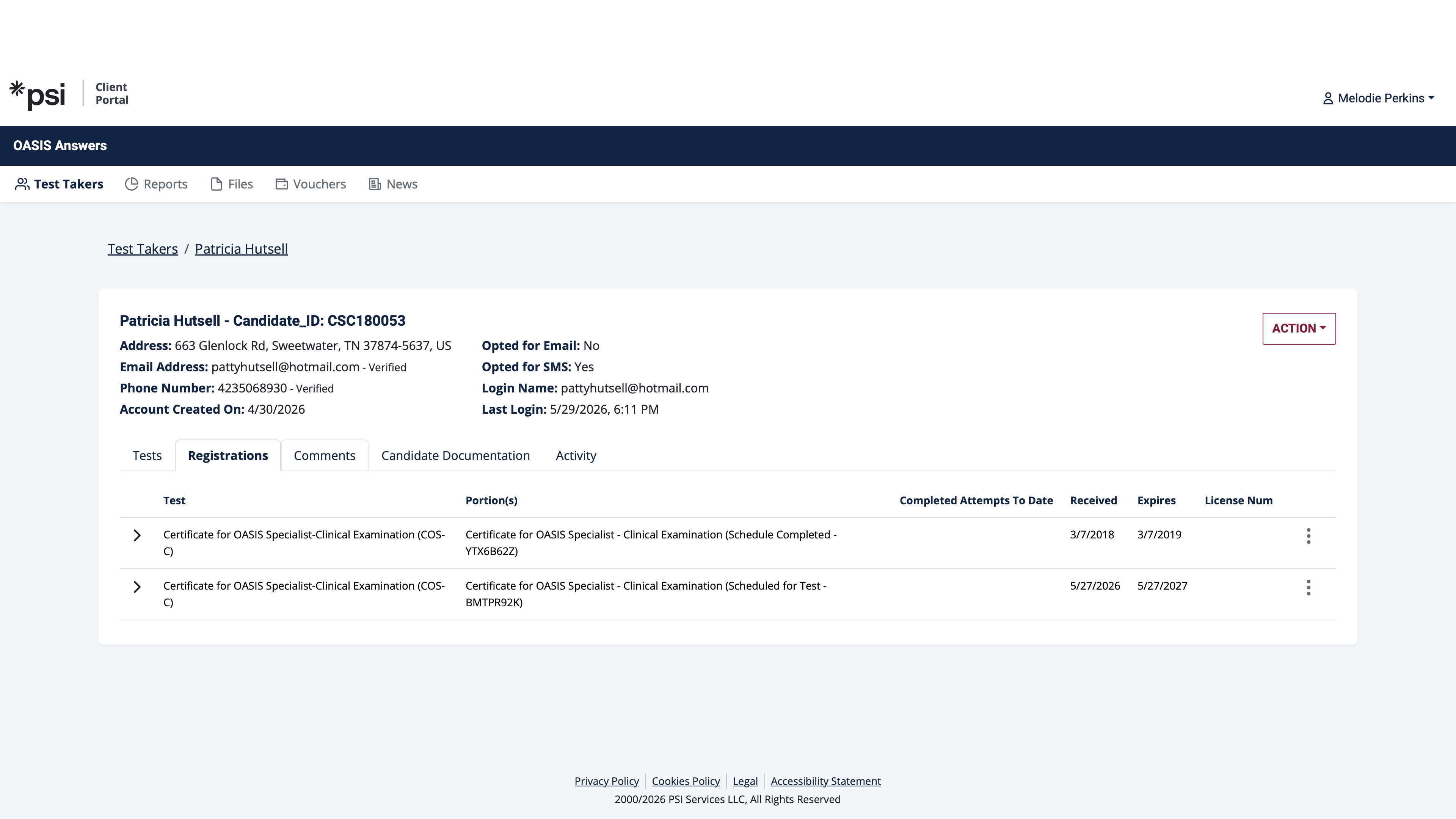Open the Candidate Documentation tab

[x=455, y=455]
